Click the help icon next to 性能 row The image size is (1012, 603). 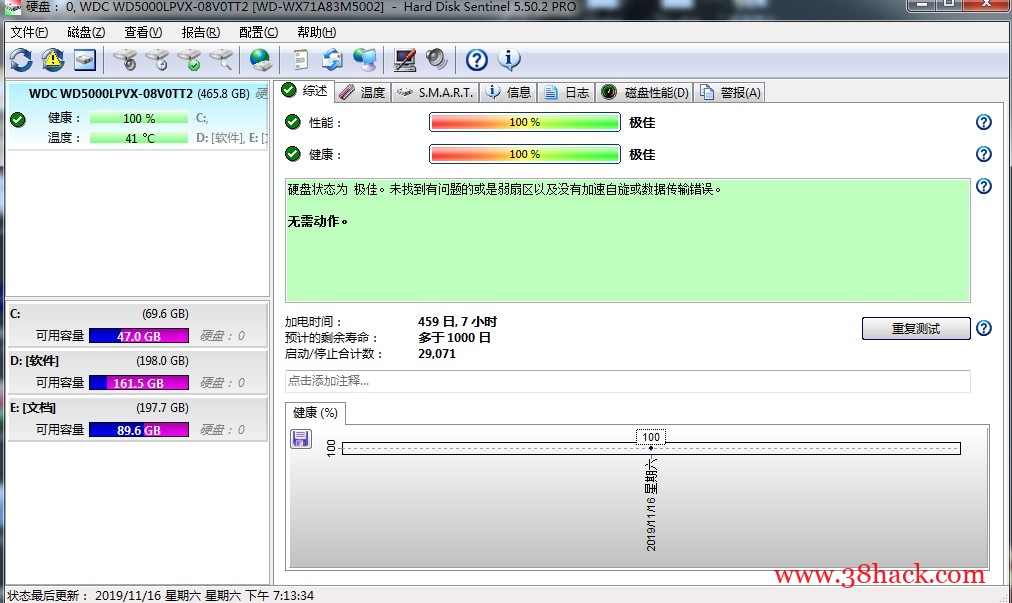(984, 122)
